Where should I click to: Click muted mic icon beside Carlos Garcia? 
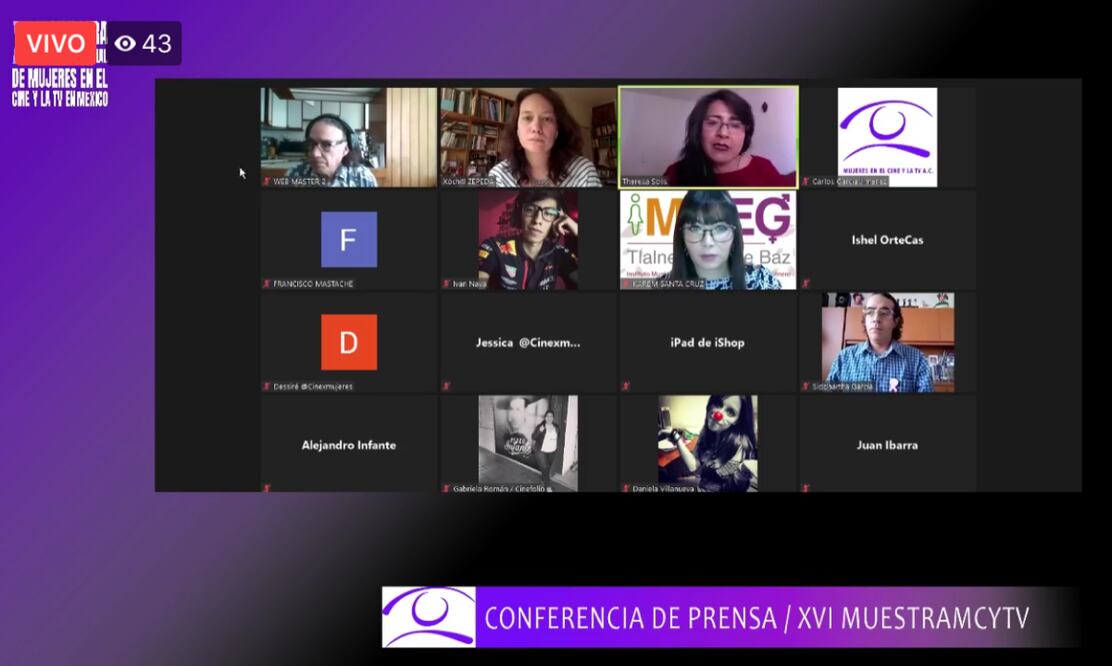[805, 182]
